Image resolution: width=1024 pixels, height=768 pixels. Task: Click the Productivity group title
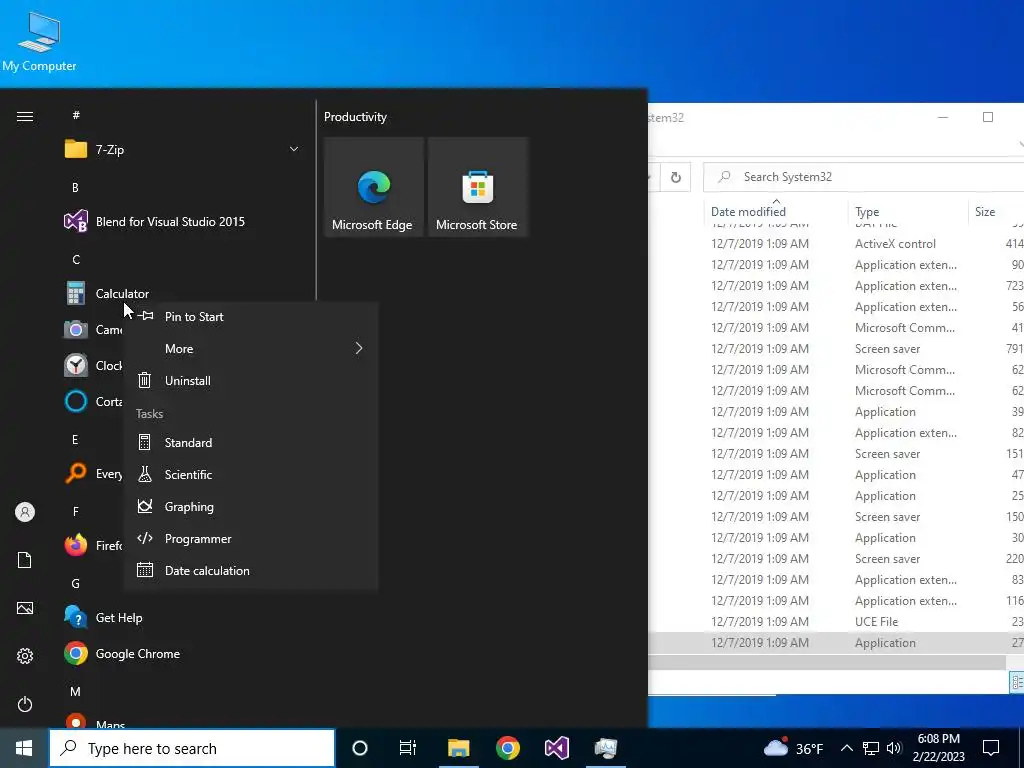[355, 117]
